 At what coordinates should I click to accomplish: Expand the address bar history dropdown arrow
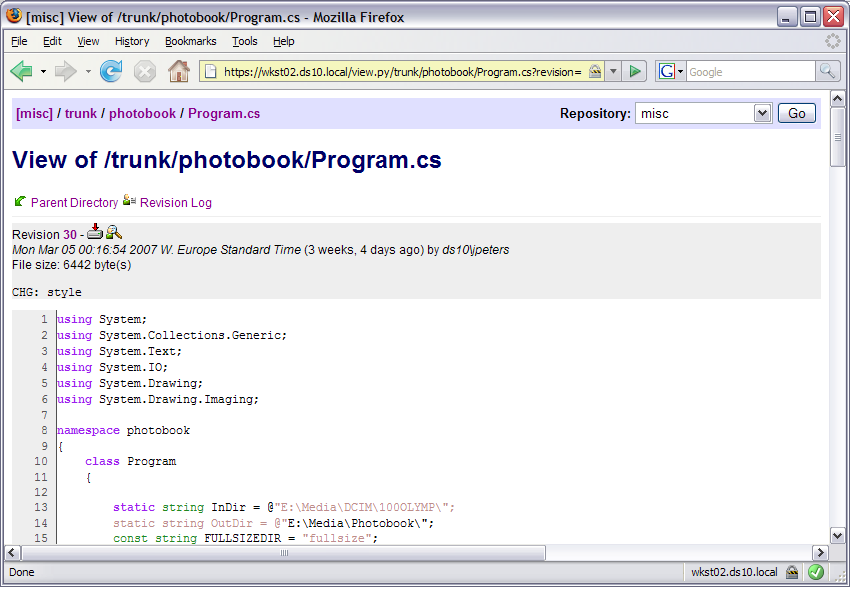click(x=613, y=72)
